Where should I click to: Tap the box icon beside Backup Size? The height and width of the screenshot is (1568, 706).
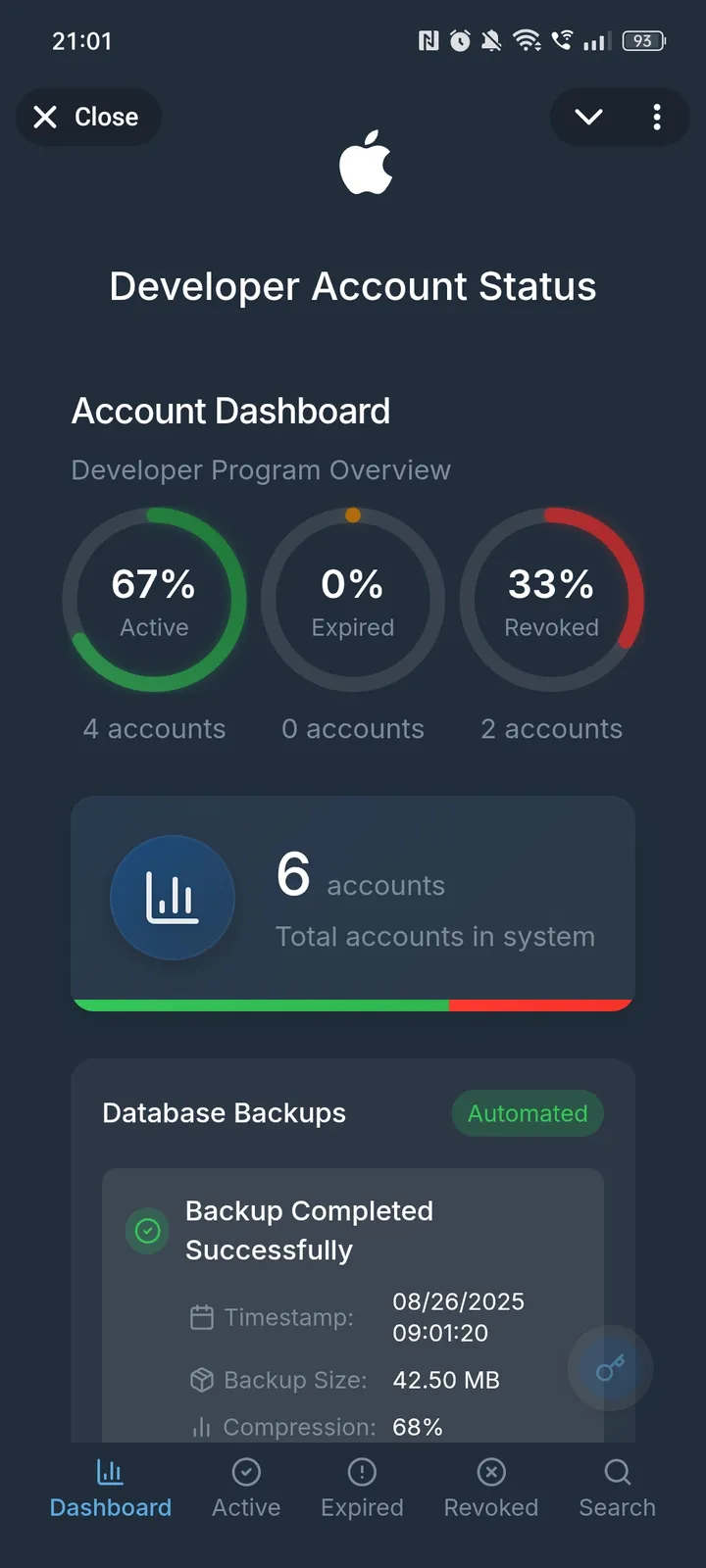coord(201,1380)
